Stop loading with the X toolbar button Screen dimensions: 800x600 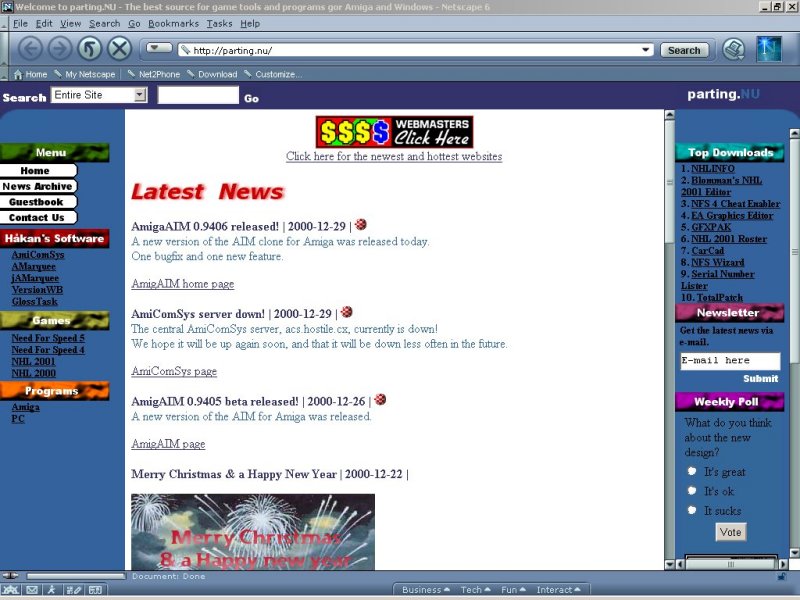pyautogui.click(x=119, y=49)
